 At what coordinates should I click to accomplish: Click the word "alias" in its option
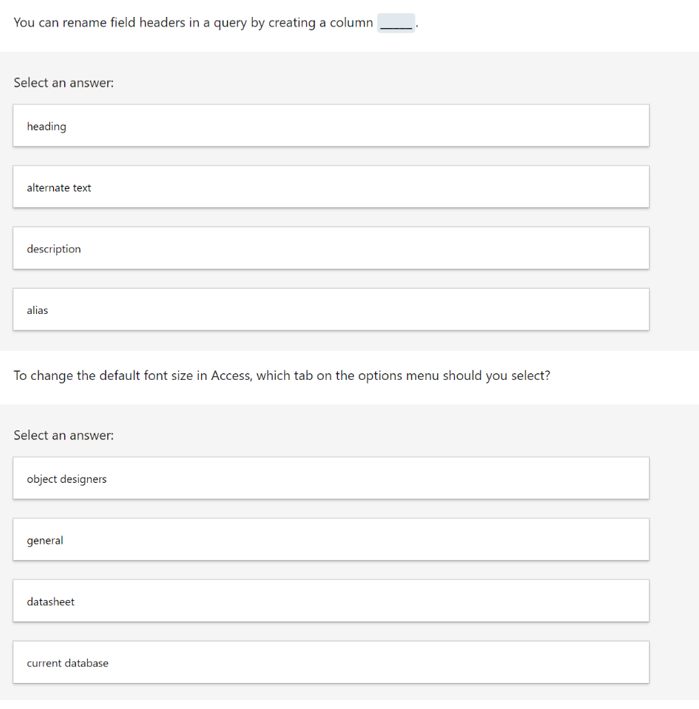click(38, 310)
